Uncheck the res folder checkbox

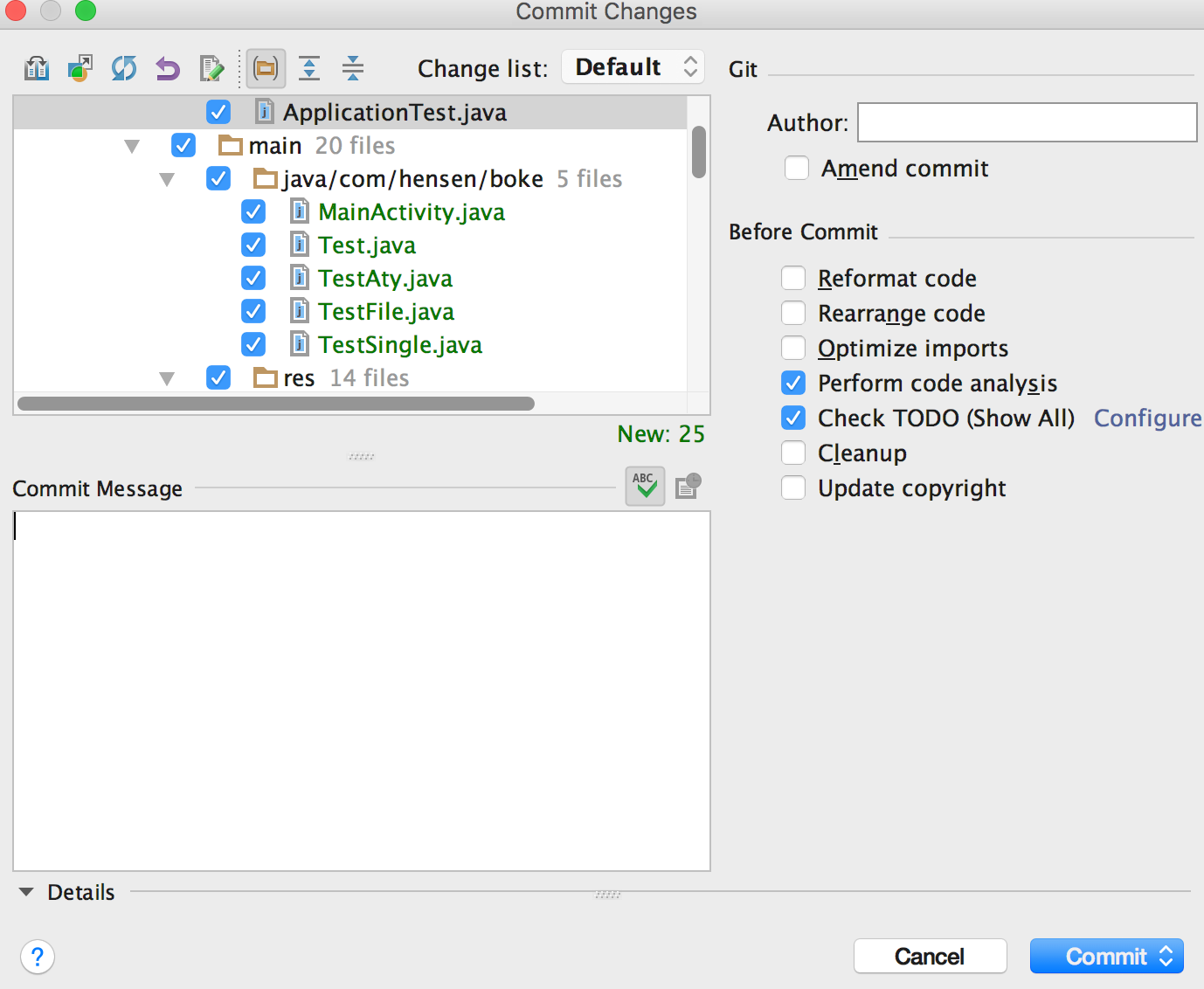[218, 377]
